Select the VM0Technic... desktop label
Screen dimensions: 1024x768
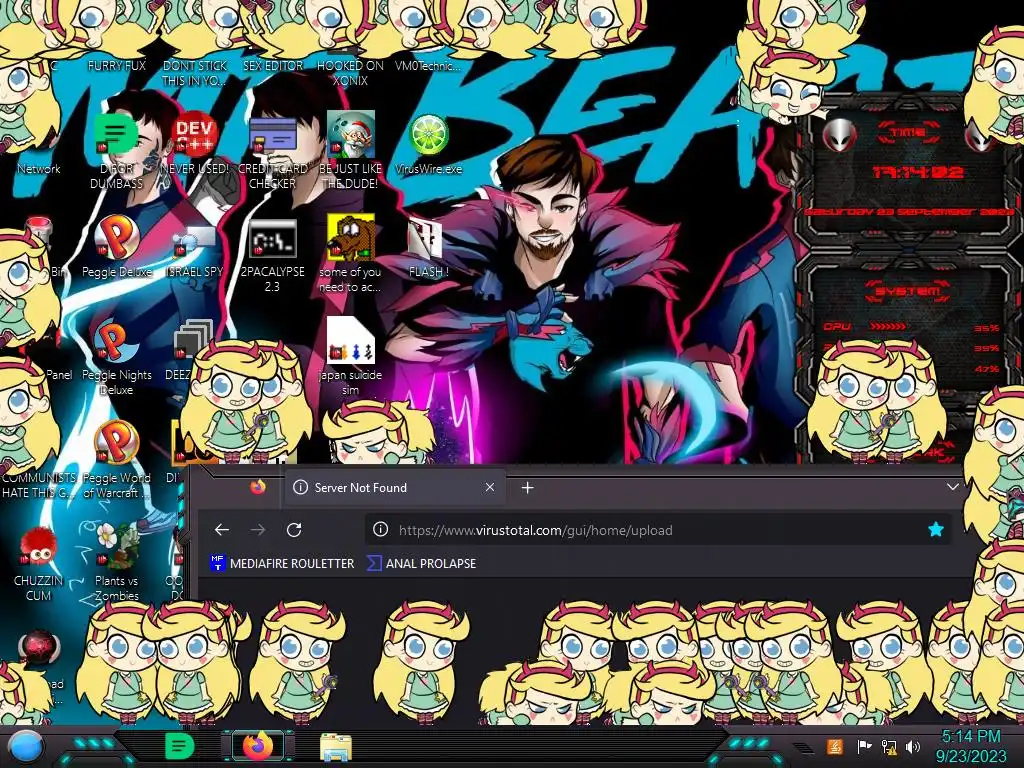click(428, 65)
